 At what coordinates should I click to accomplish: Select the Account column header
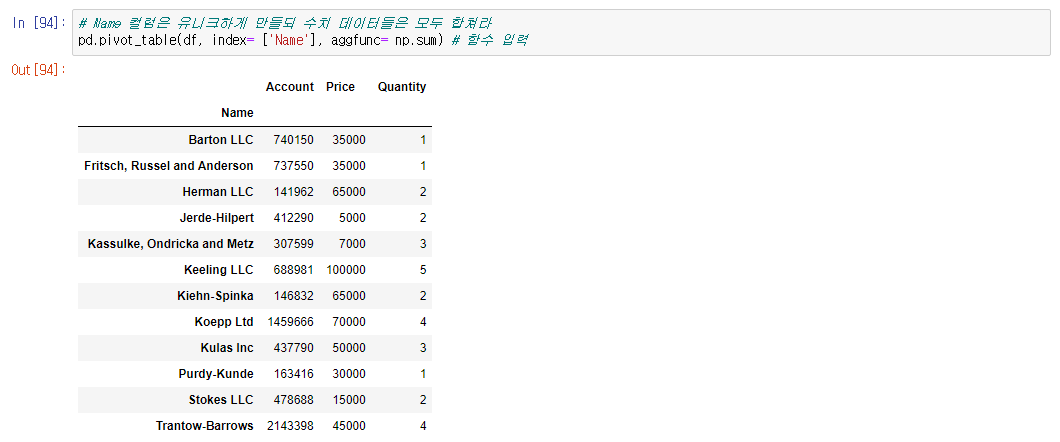pyautogui.click(x=290, y=87)
